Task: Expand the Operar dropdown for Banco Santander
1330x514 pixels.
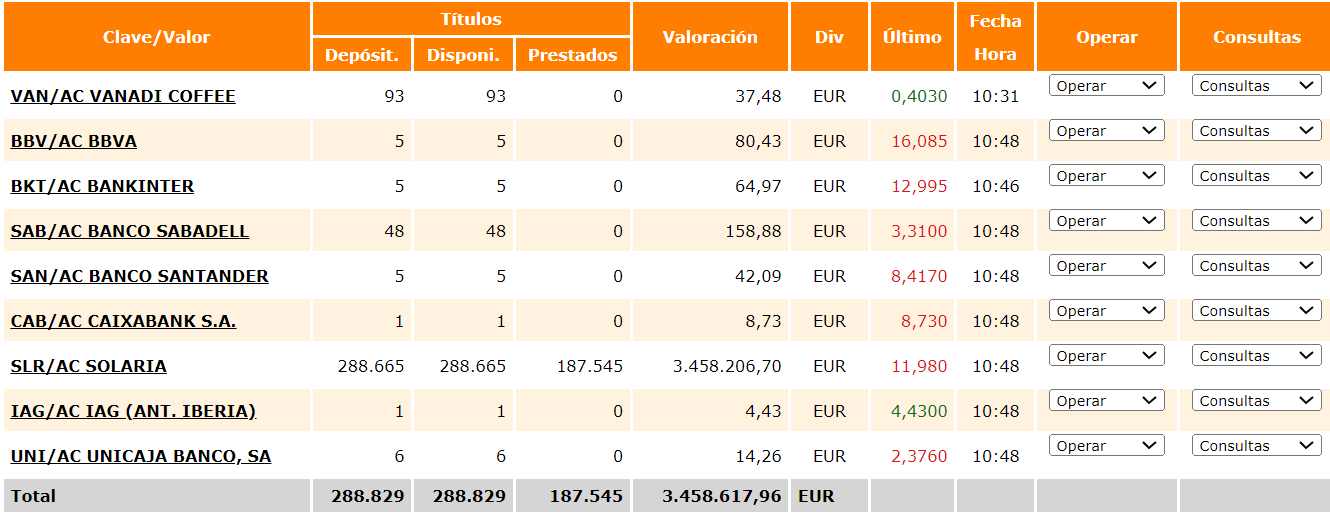Action: 1107,266
